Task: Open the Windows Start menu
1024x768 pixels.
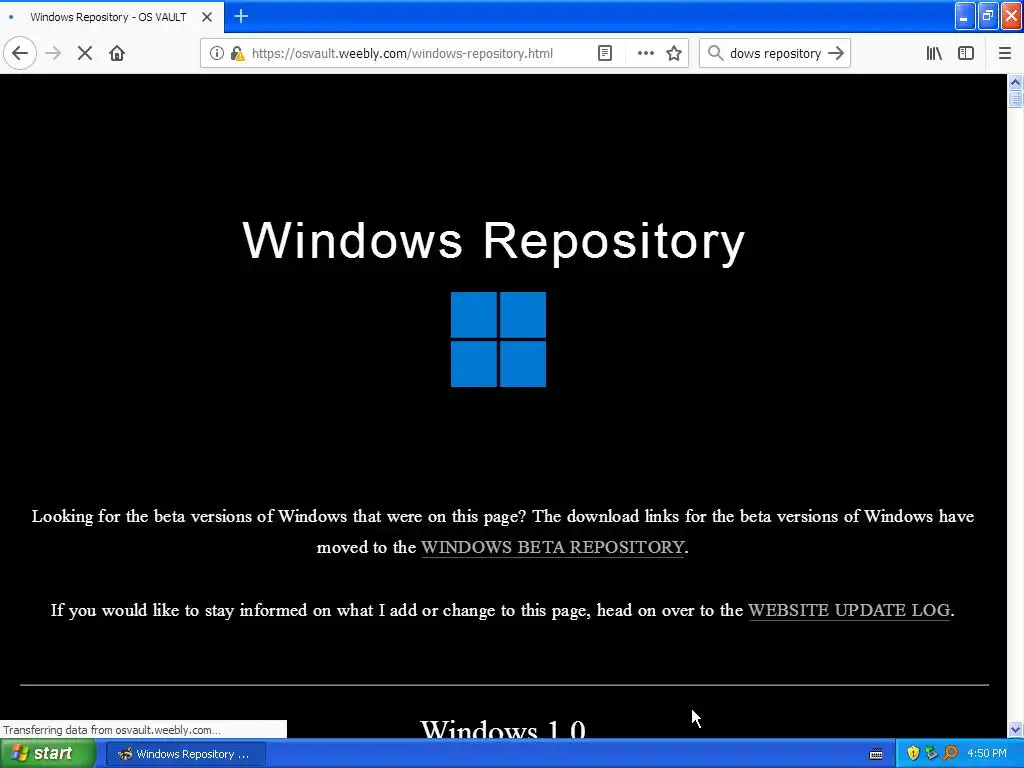Action: pyautogui.click(x=48, y=754)
